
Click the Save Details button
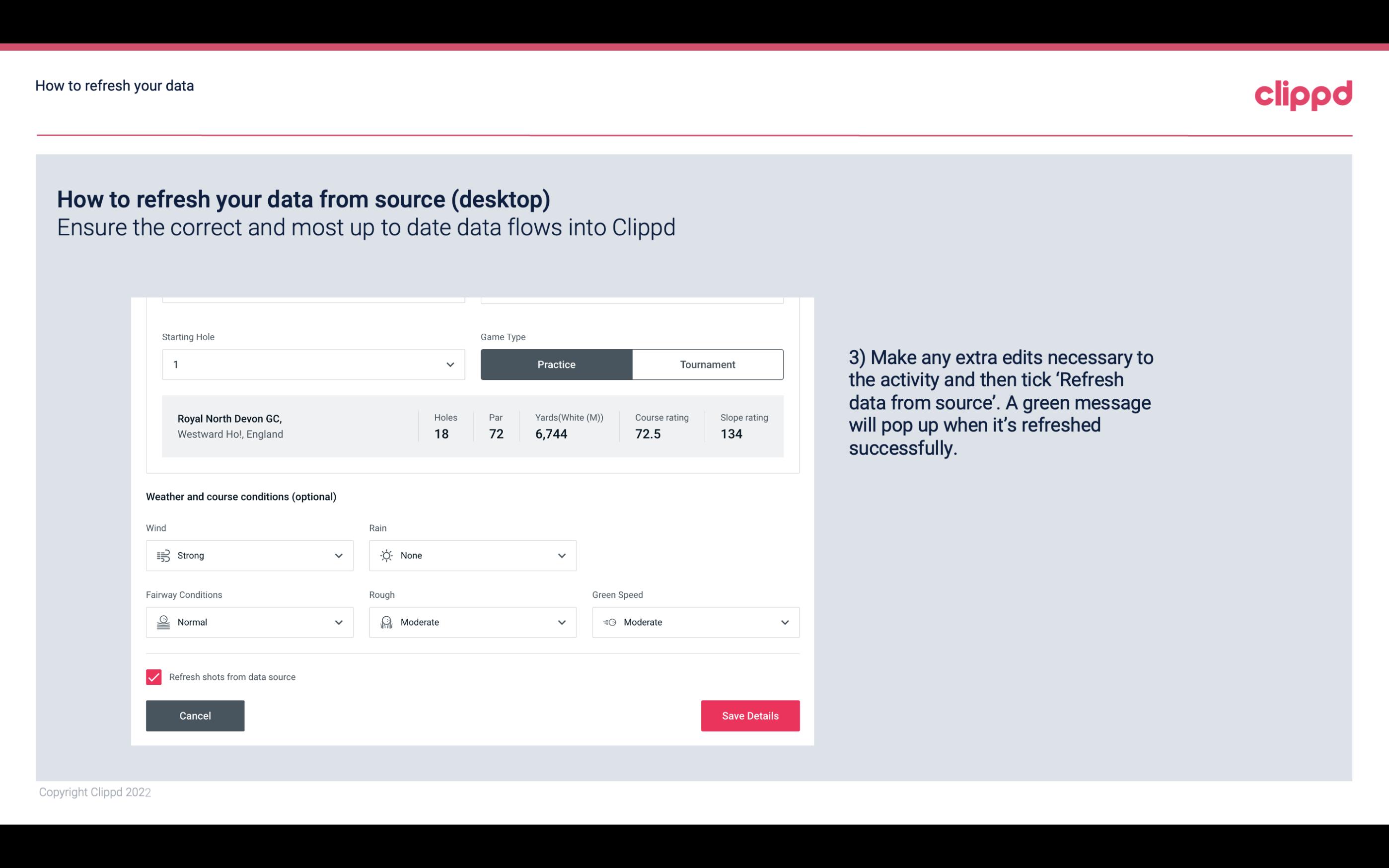[x=750, y=715]
